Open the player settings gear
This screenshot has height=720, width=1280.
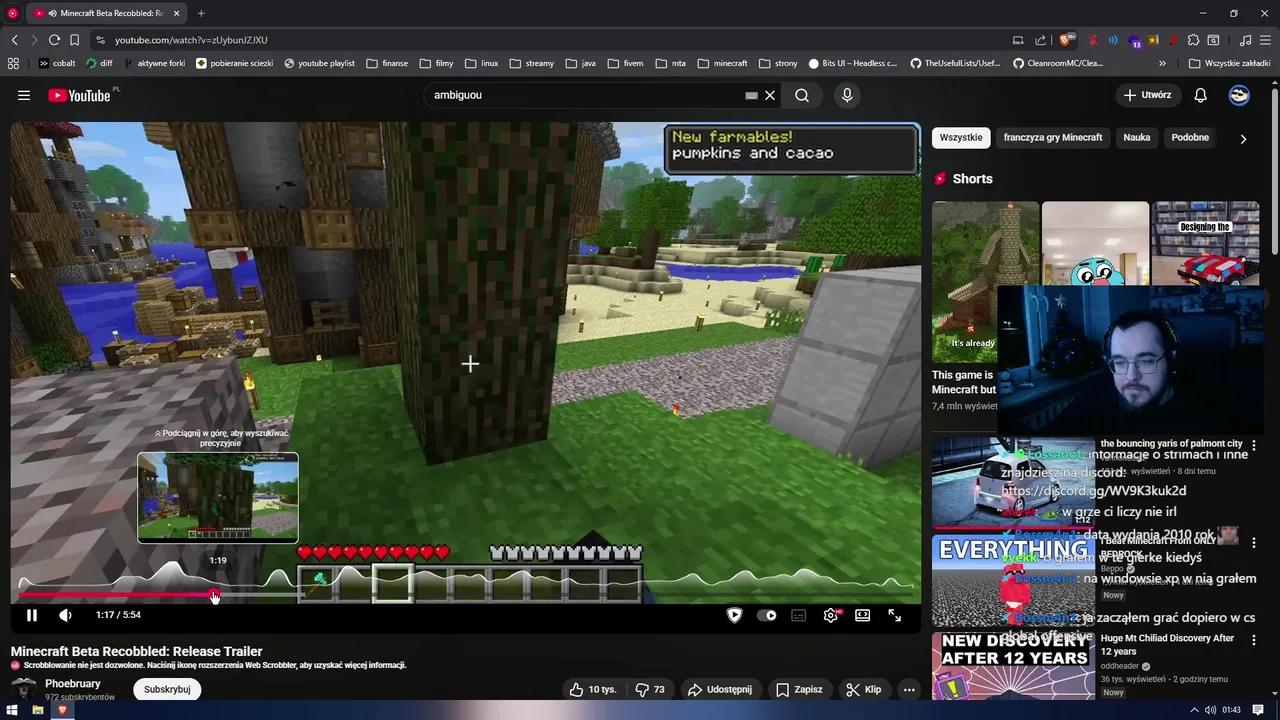(831, 615)
